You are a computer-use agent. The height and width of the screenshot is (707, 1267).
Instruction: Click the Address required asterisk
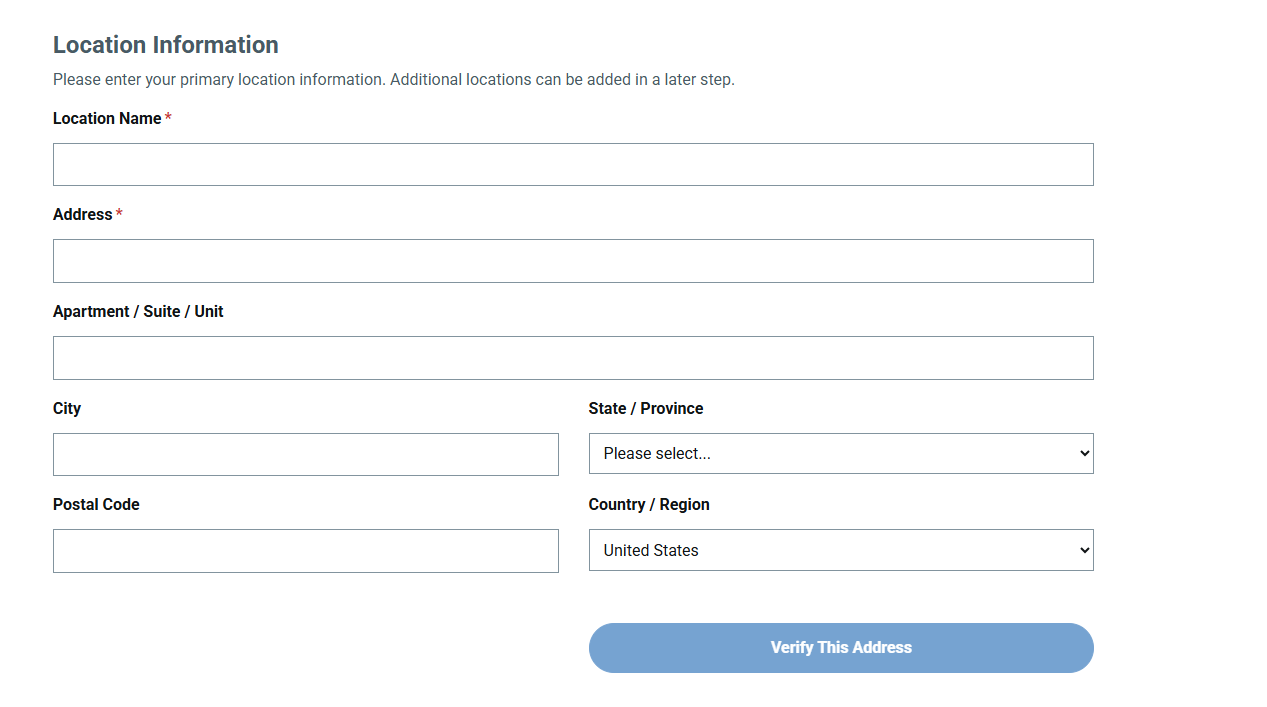[x=119, y=214]
